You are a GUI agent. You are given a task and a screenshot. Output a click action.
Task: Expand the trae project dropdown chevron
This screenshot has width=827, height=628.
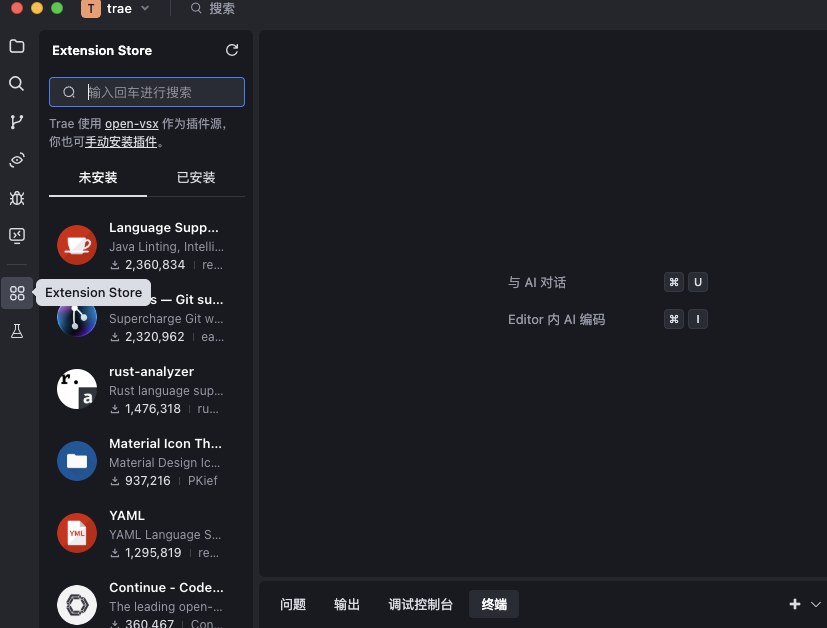(145, 8)
